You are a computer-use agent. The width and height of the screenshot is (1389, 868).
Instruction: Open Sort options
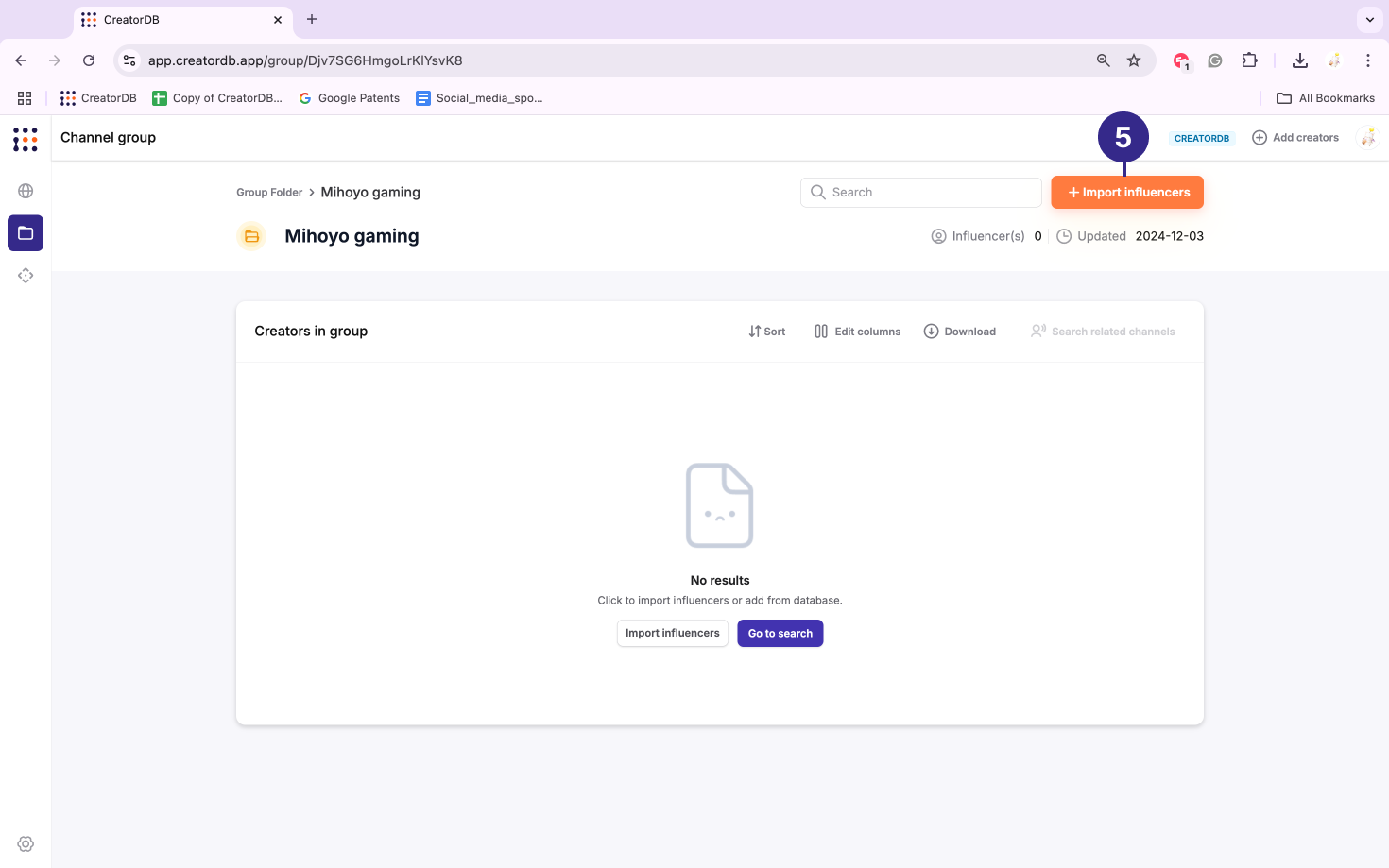[766, 332]
